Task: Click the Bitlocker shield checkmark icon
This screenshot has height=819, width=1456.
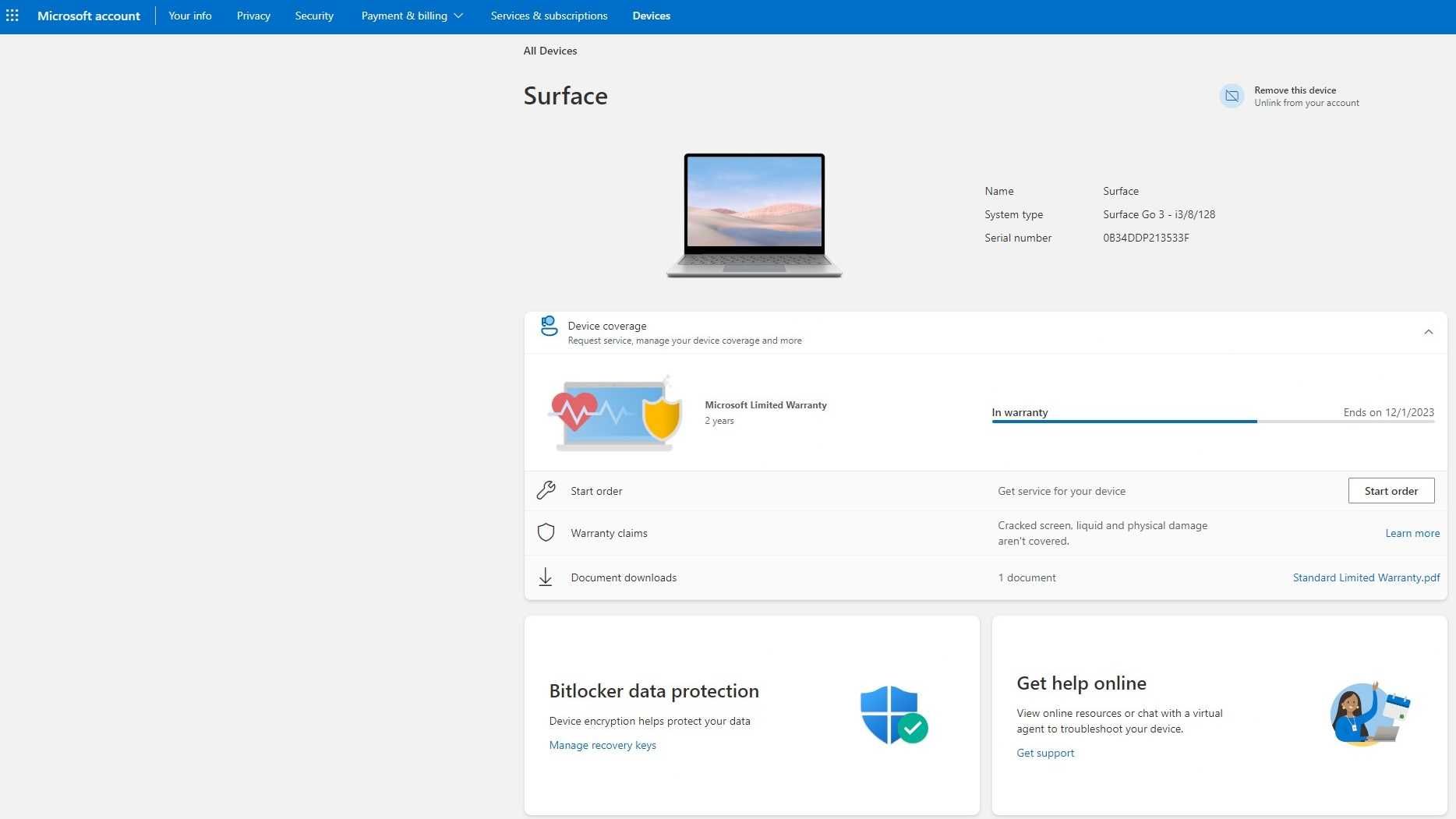Action: 894,715
